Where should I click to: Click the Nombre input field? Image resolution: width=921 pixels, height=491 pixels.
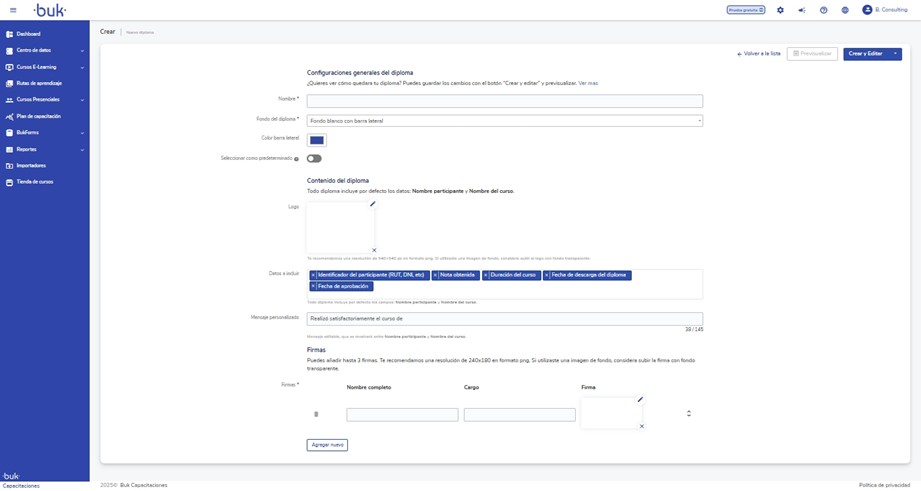[x=504, y=101]
